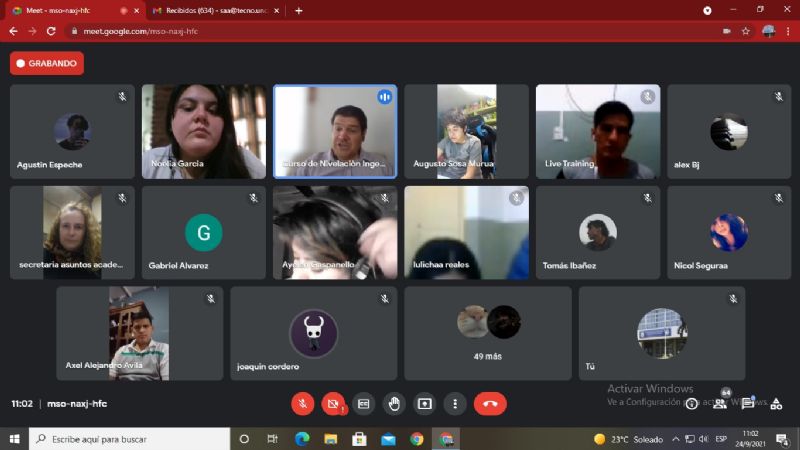Open first Chrome taskbar icon
The height and width of the screenshot is (450, 800).
417,439
